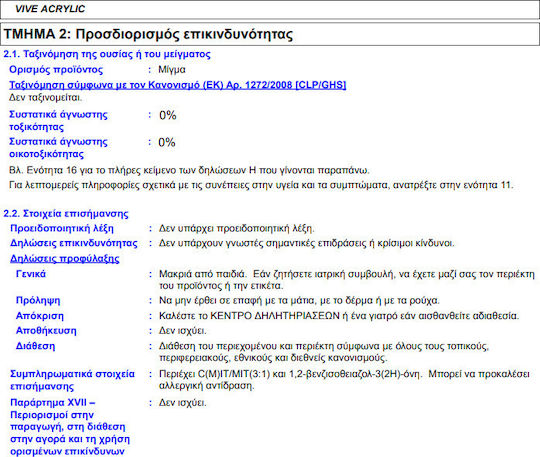This screenshot has width=540, height=457.
Task: Click the Βλ. Ενότητα 16 sentence
Action: coord(189,170)
